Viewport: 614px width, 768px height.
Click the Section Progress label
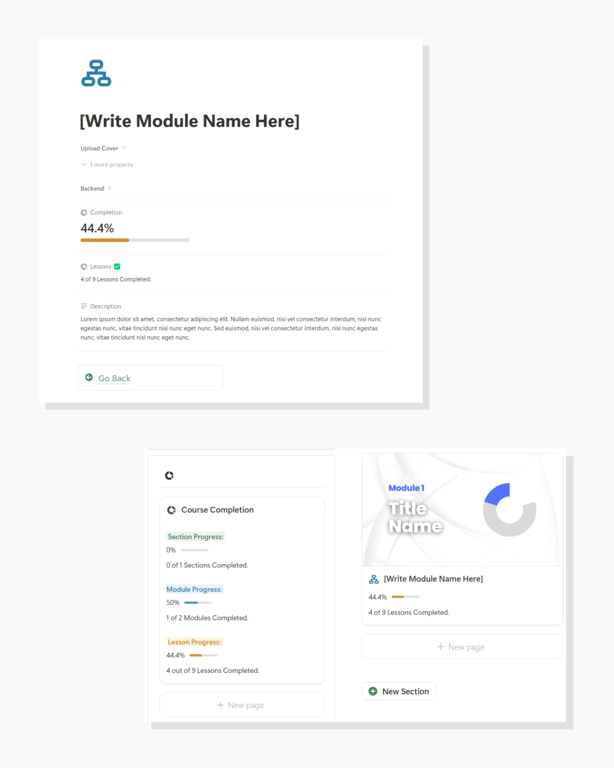point(195,537)
